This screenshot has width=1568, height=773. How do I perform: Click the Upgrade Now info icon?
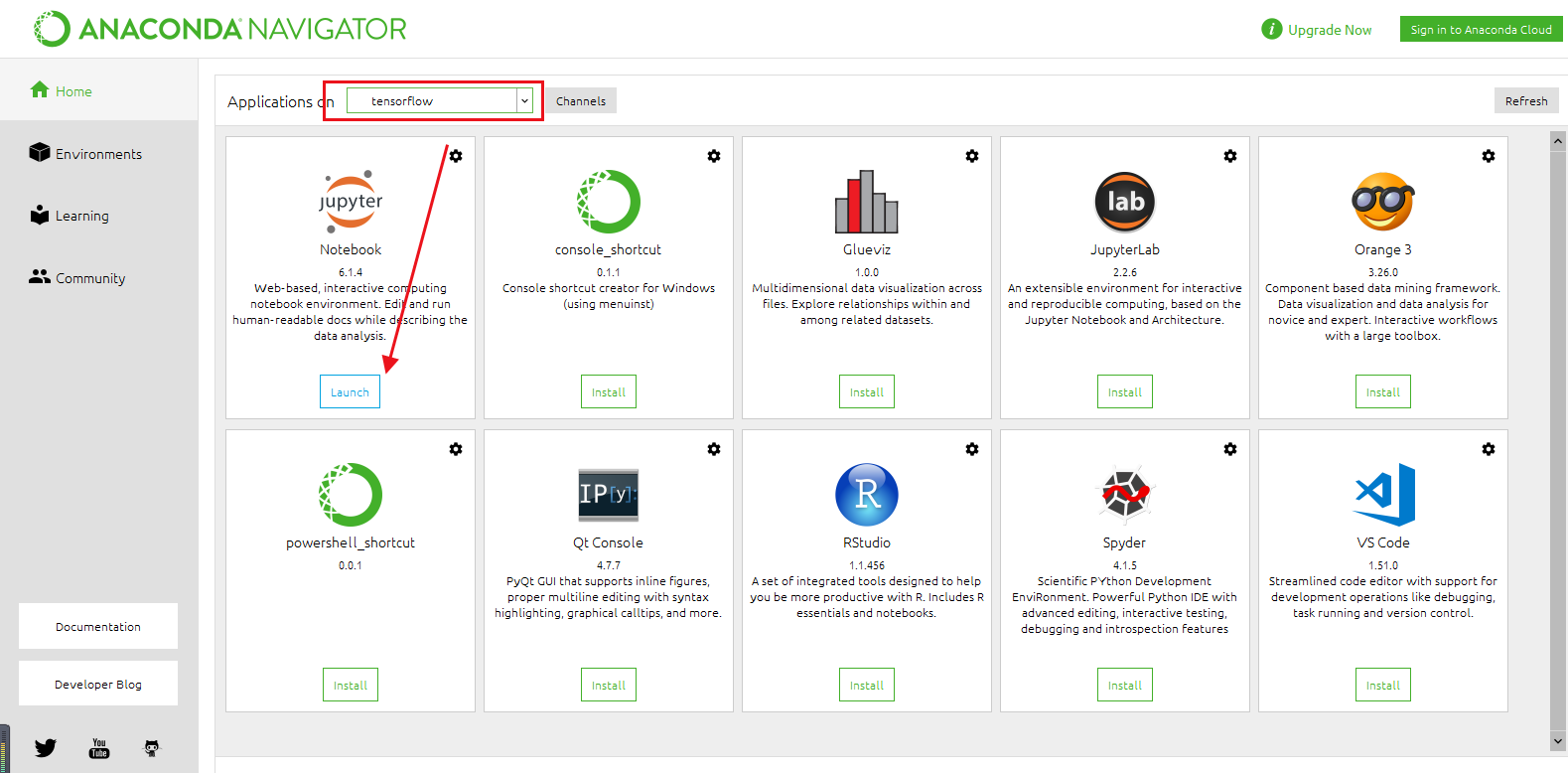click(x=1272, y=29)
